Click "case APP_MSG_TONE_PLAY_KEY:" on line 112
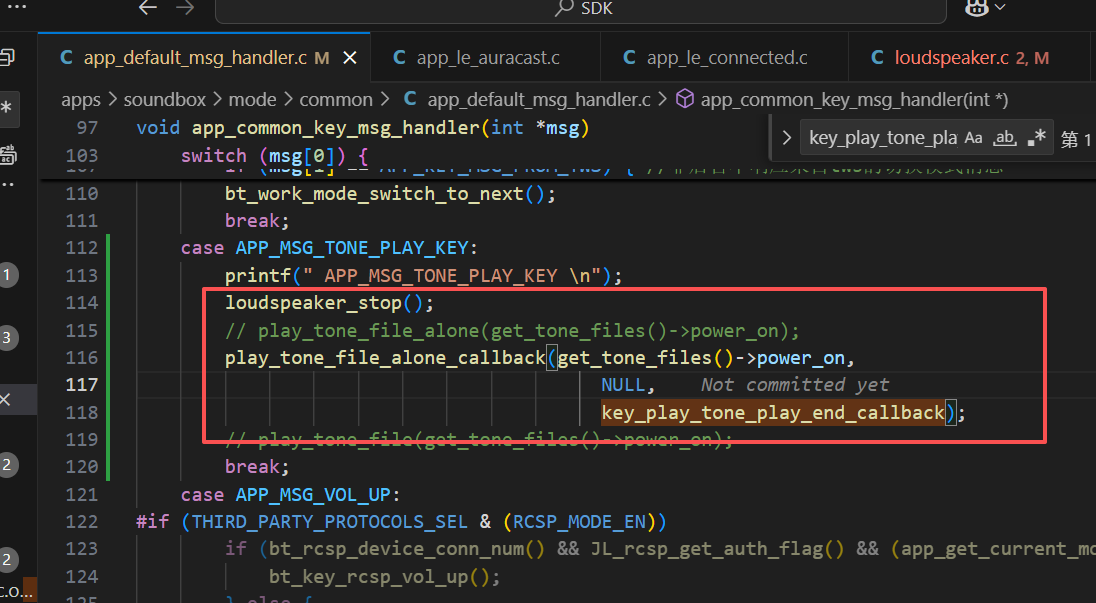The height and width of the screenshot is (603, 1096). (329, 248)
